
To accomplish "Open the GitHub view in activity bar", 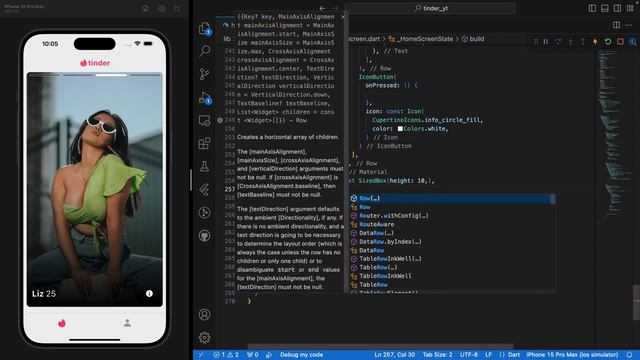I will click(x=204, y=236).
